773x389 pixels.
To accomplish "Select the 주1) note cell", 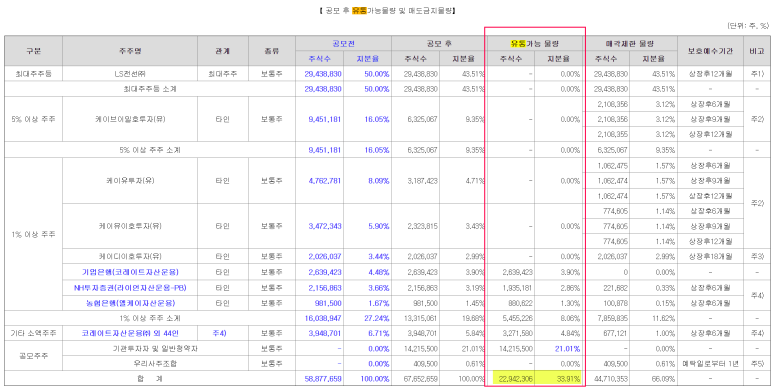I will point(756,74).
